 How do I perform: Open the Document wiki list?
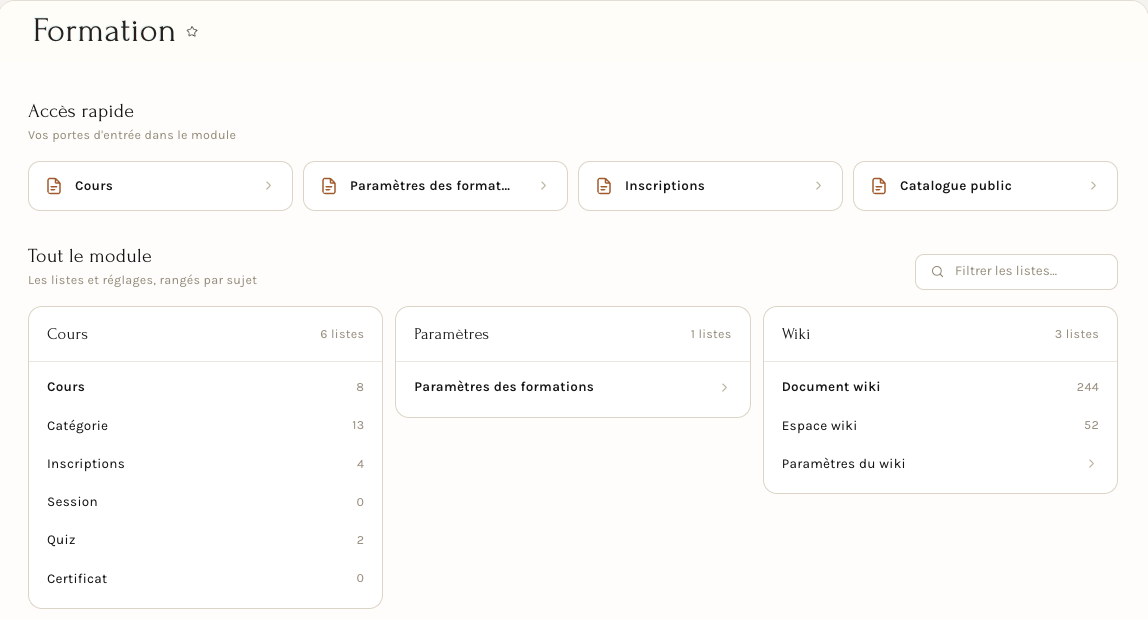(x=940, y=387)
